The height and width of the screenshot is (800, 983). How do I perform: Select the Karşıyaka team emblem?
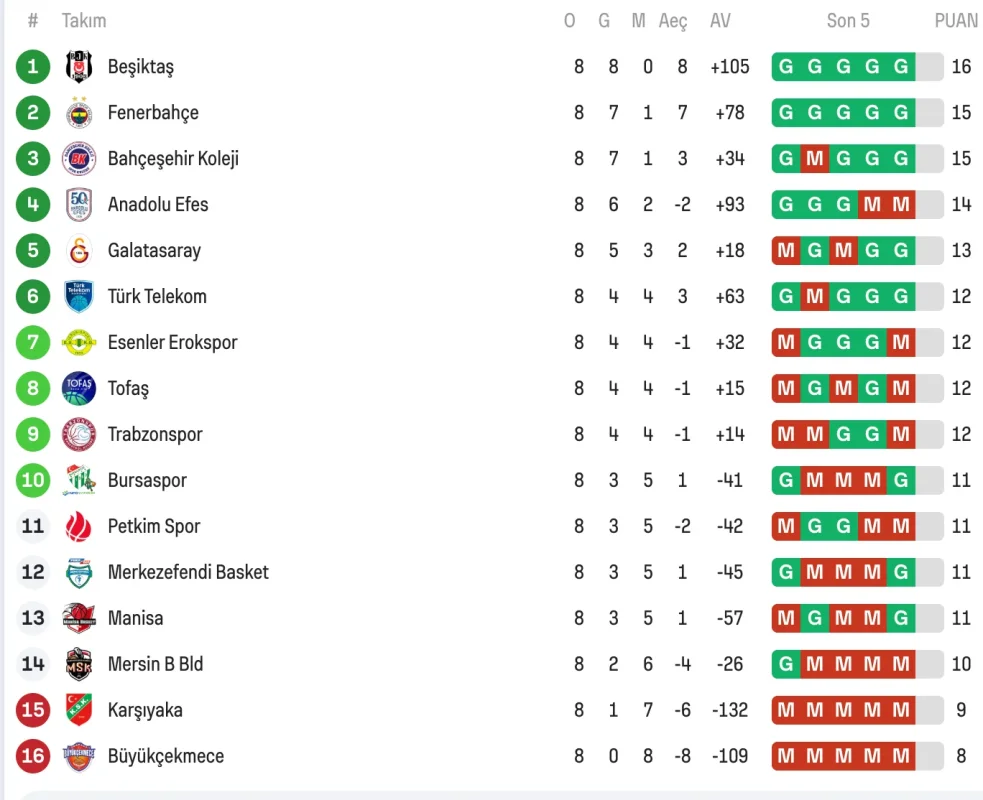click(79, 711)
